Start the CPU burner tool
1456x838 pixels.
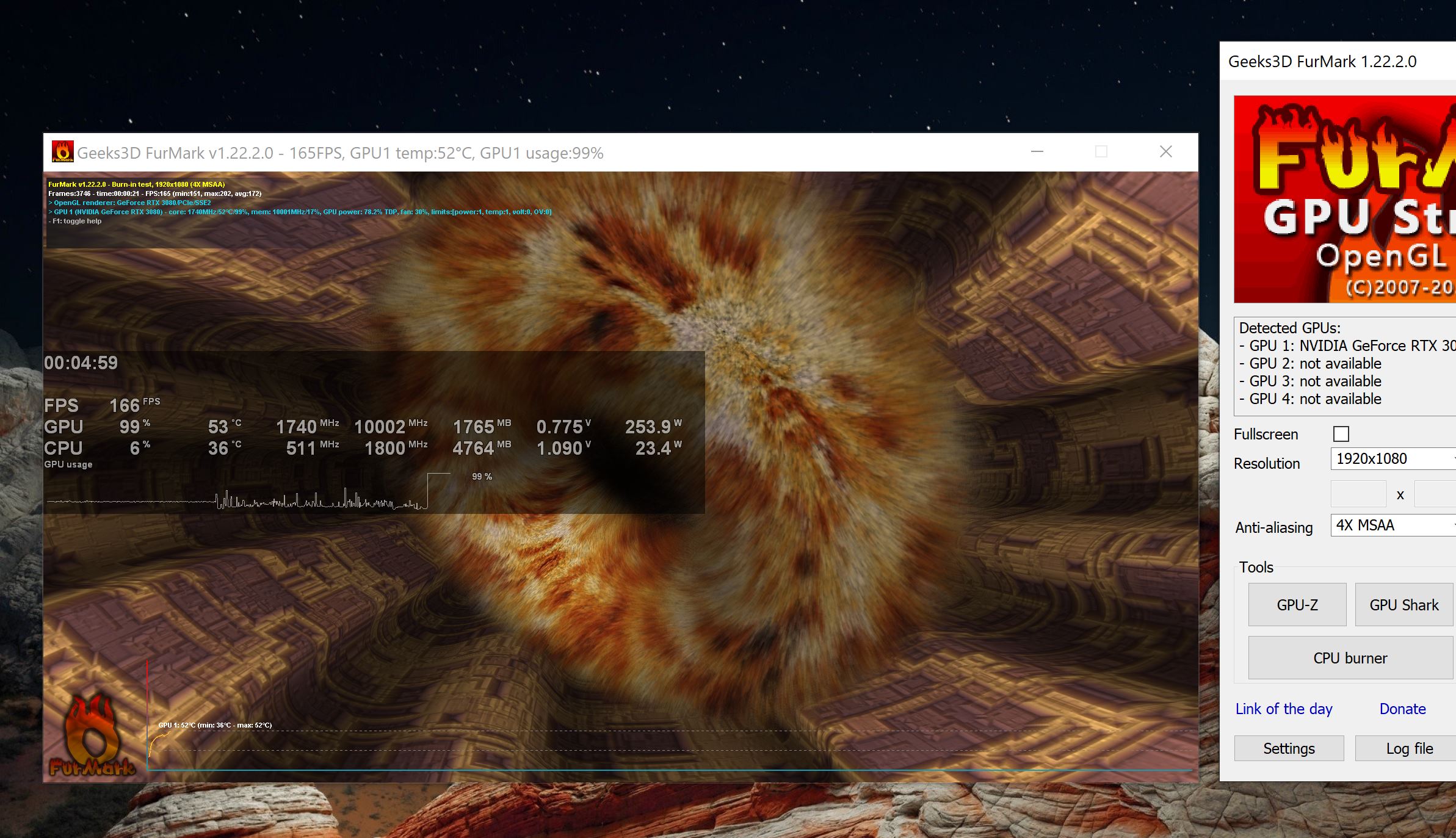click(x=1350, y=658)
